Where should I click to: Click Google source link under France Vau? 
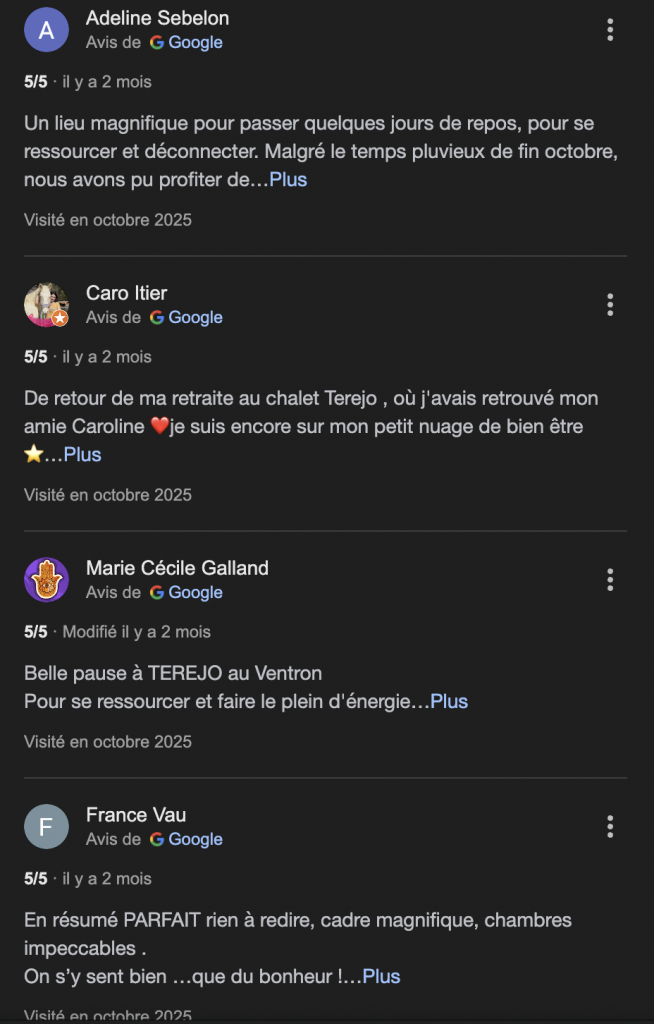pos(186,839)
